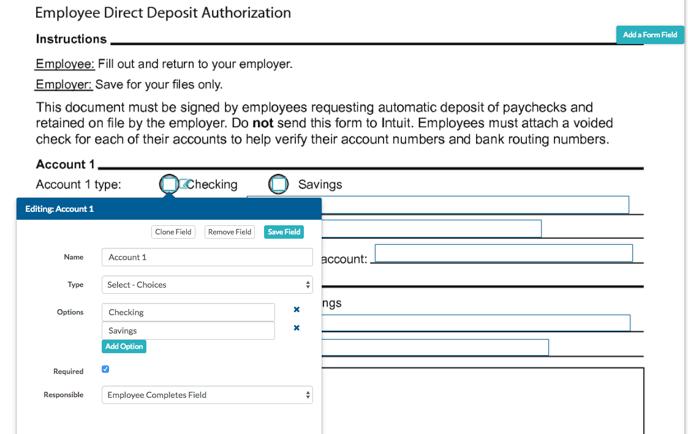Click the 'Options' label in the editor
This screenshot has width=688, height=434.
point(70,312)
